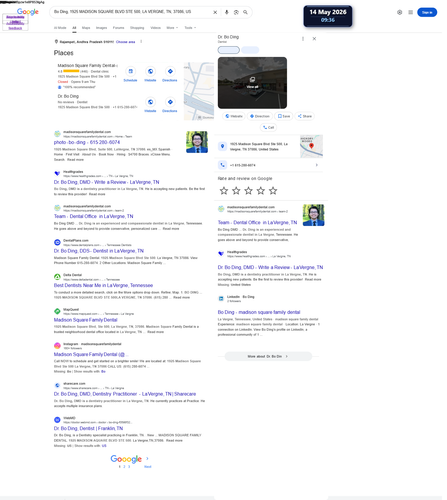Switch to the Maps tab
The width and height of the screenshot is (447, 500).
point(86,28)
